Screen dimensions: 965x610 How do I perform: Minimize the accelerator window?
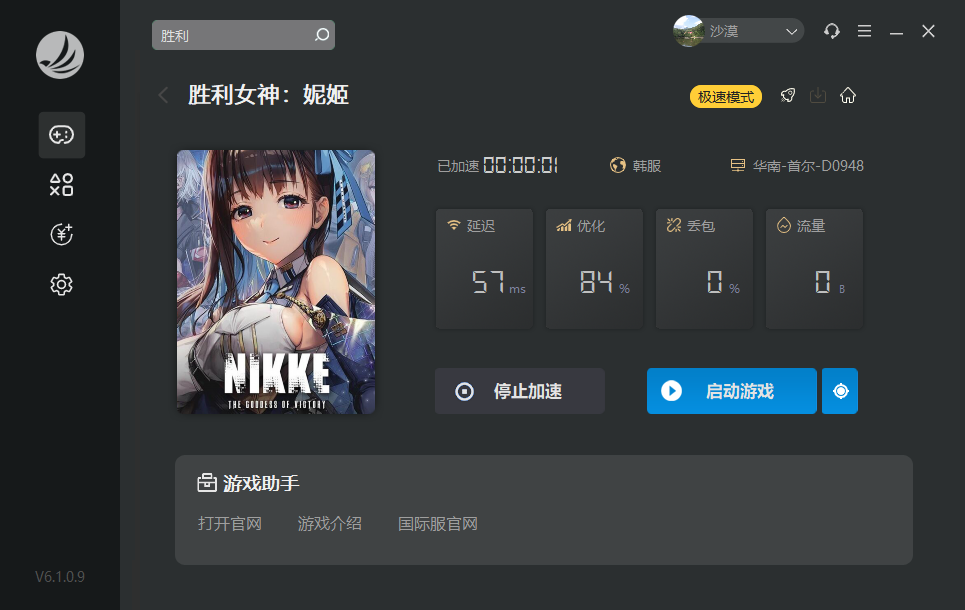pyautogui.click(x=896, y=32)
